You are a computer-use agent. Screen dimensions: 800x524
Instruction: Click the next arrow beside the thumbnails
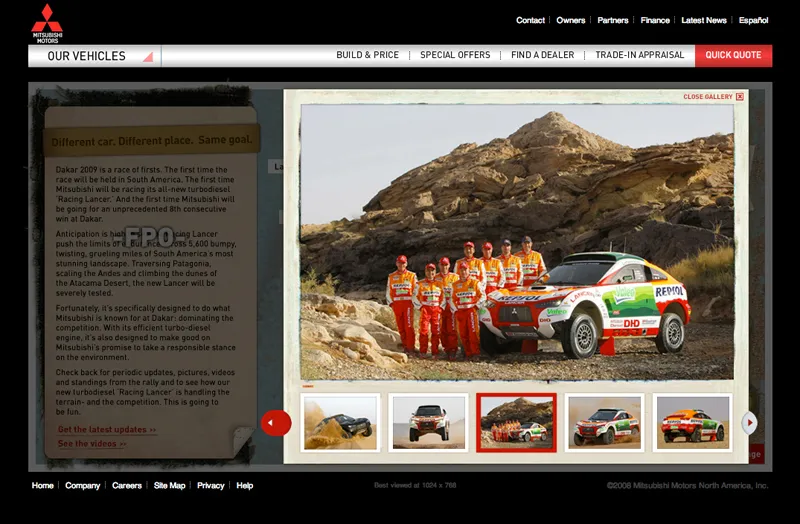(x=749, y=423)
